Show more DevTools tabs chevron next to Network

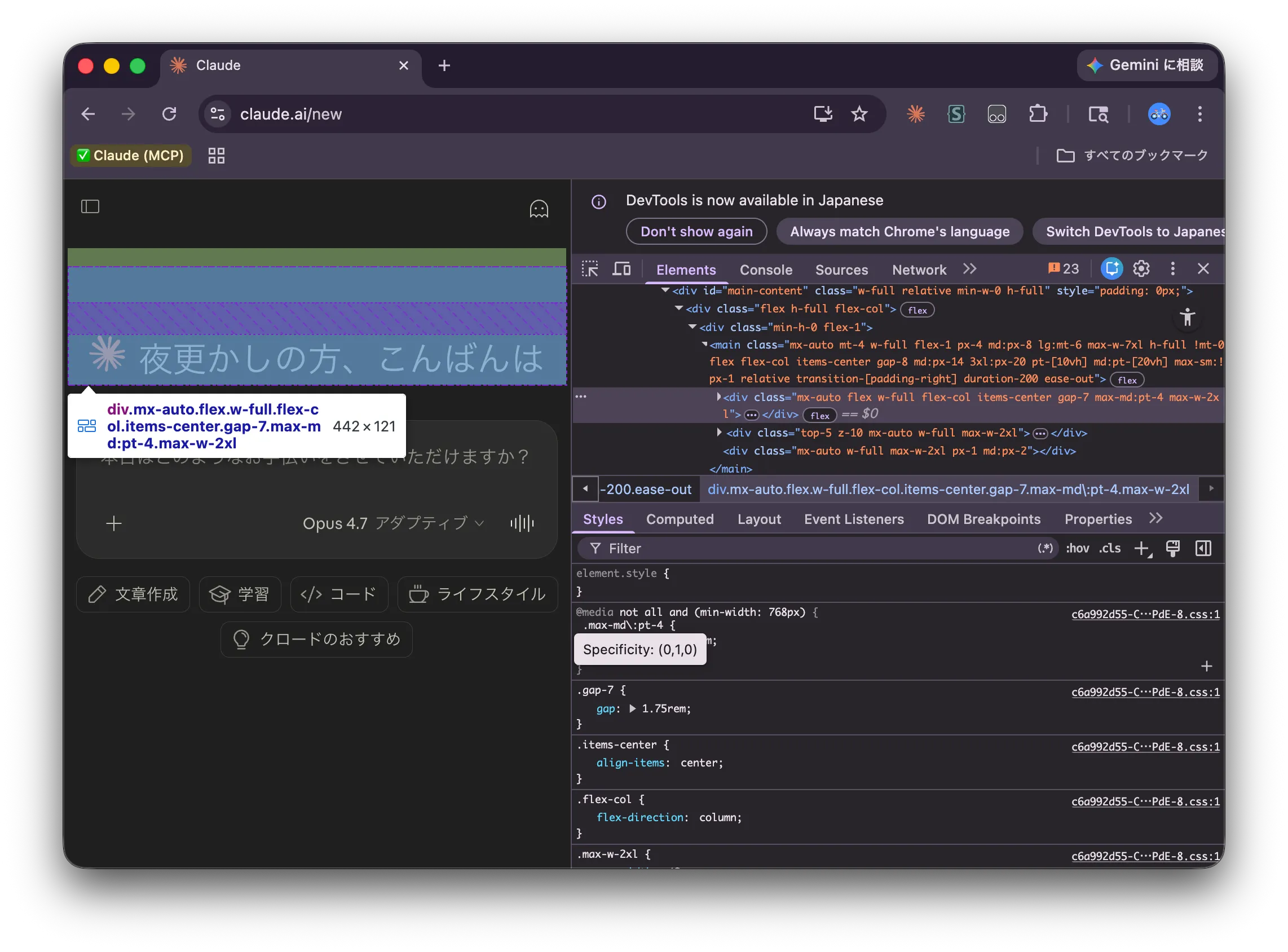coord(970,268)
